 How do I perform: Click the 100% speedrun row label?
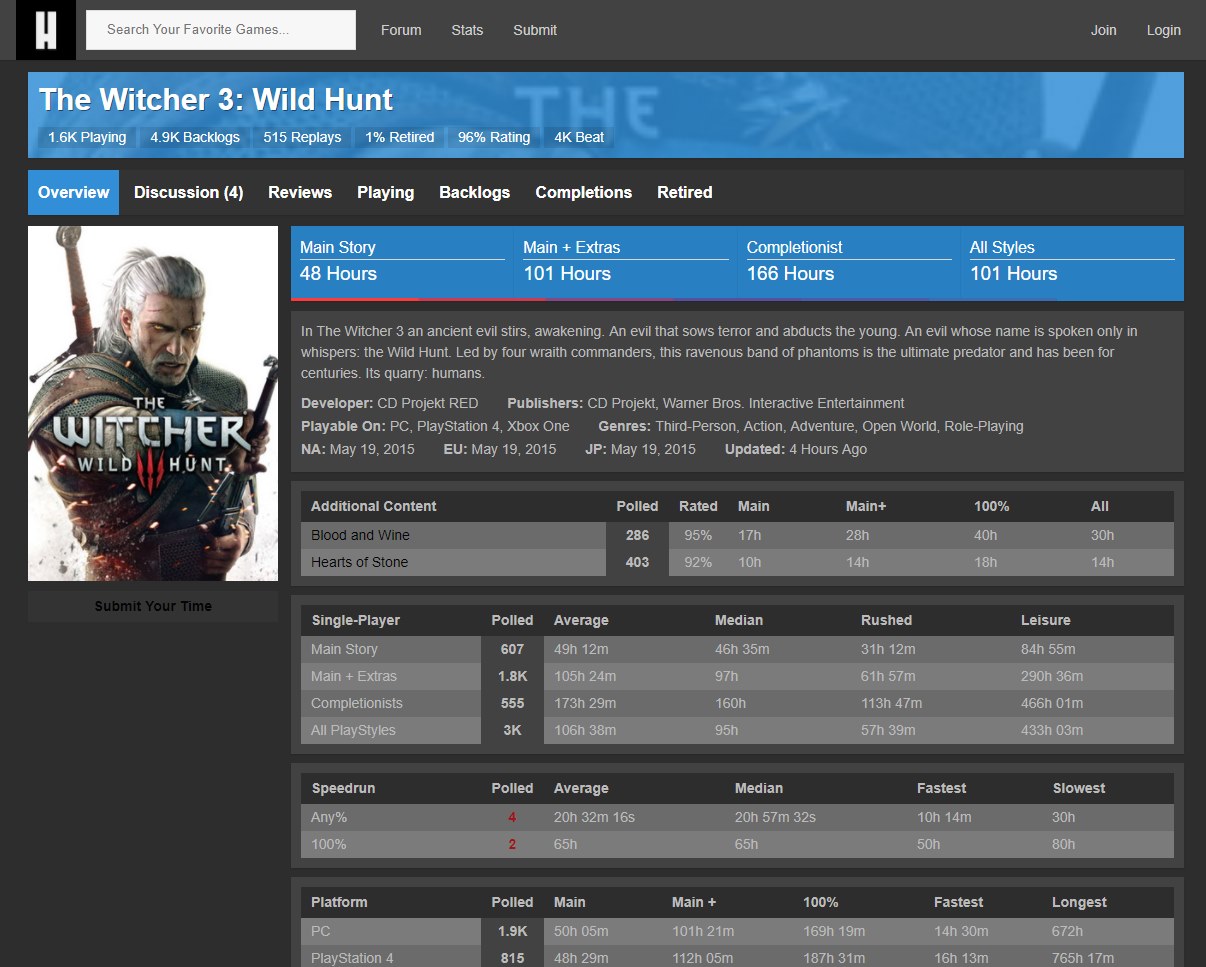point(329,844)
